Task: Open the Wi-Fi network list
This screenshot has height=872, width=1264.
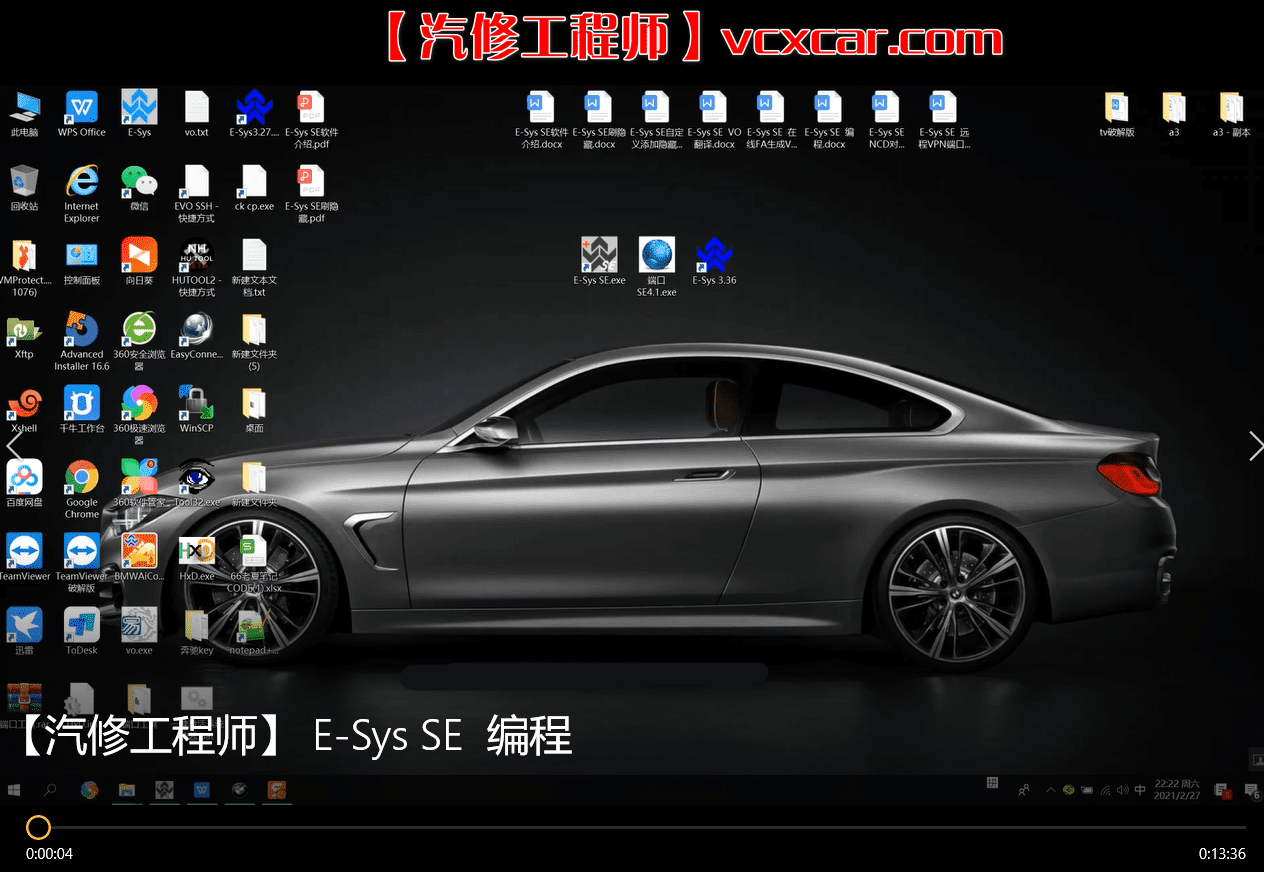Action: [x=1106, y=790]
